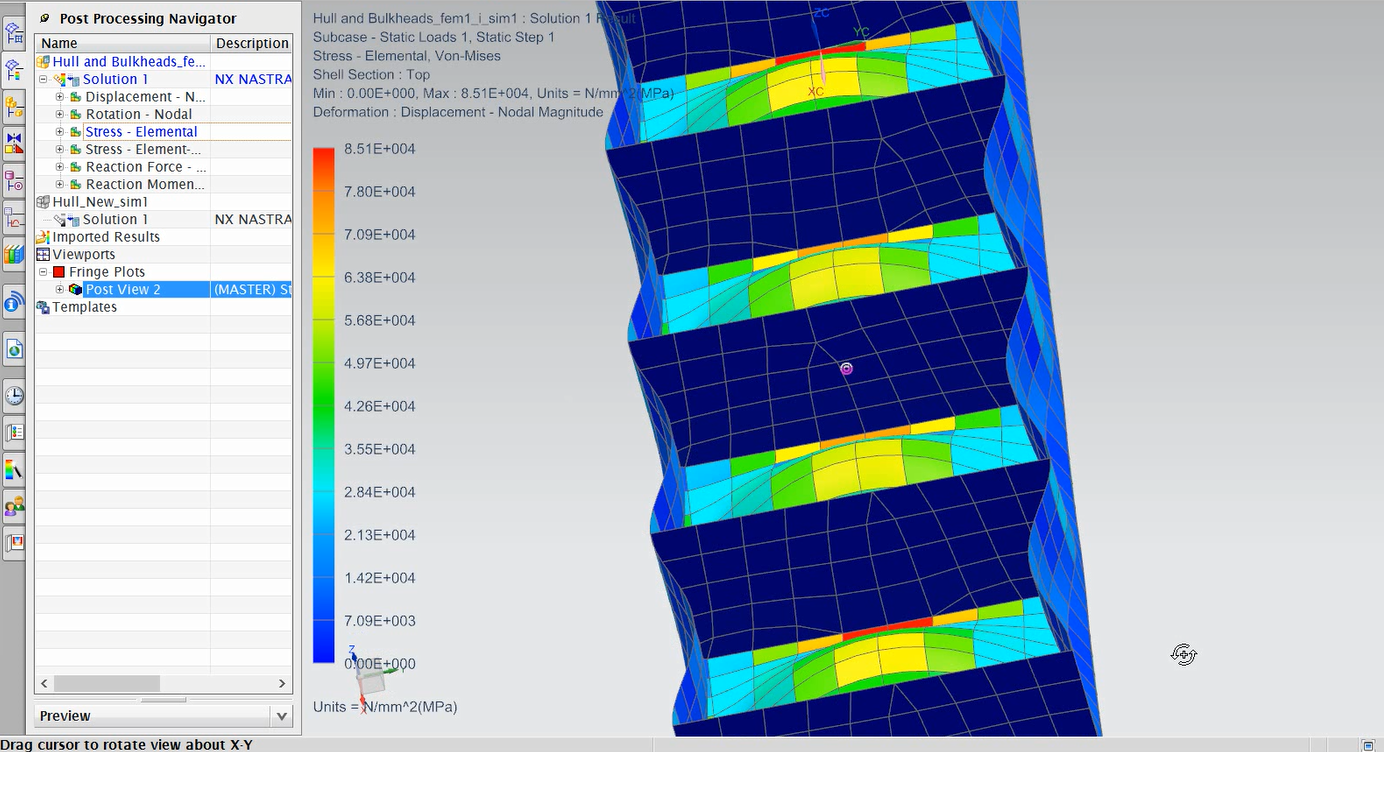The image size is (1384, 806).
Task: Open the History clock tab
Action: tap(14, 396)
